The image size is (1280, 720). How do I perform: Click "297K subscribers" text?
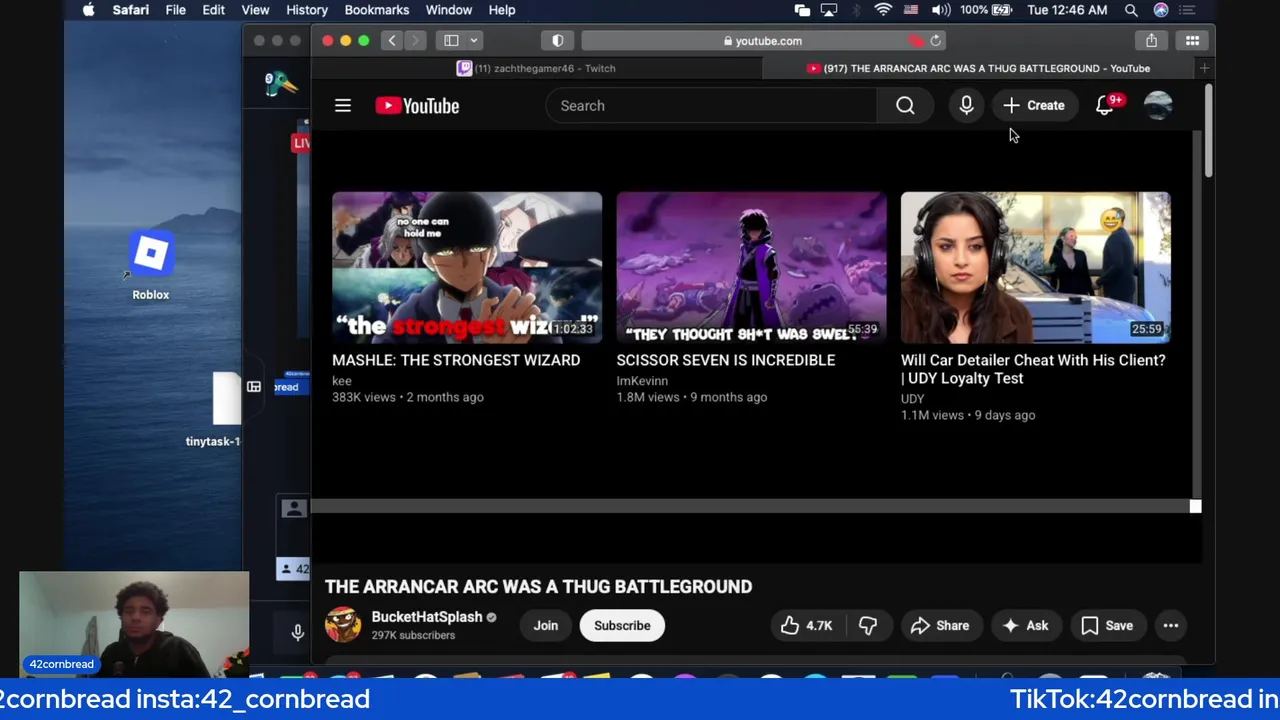tap(413, 635)
